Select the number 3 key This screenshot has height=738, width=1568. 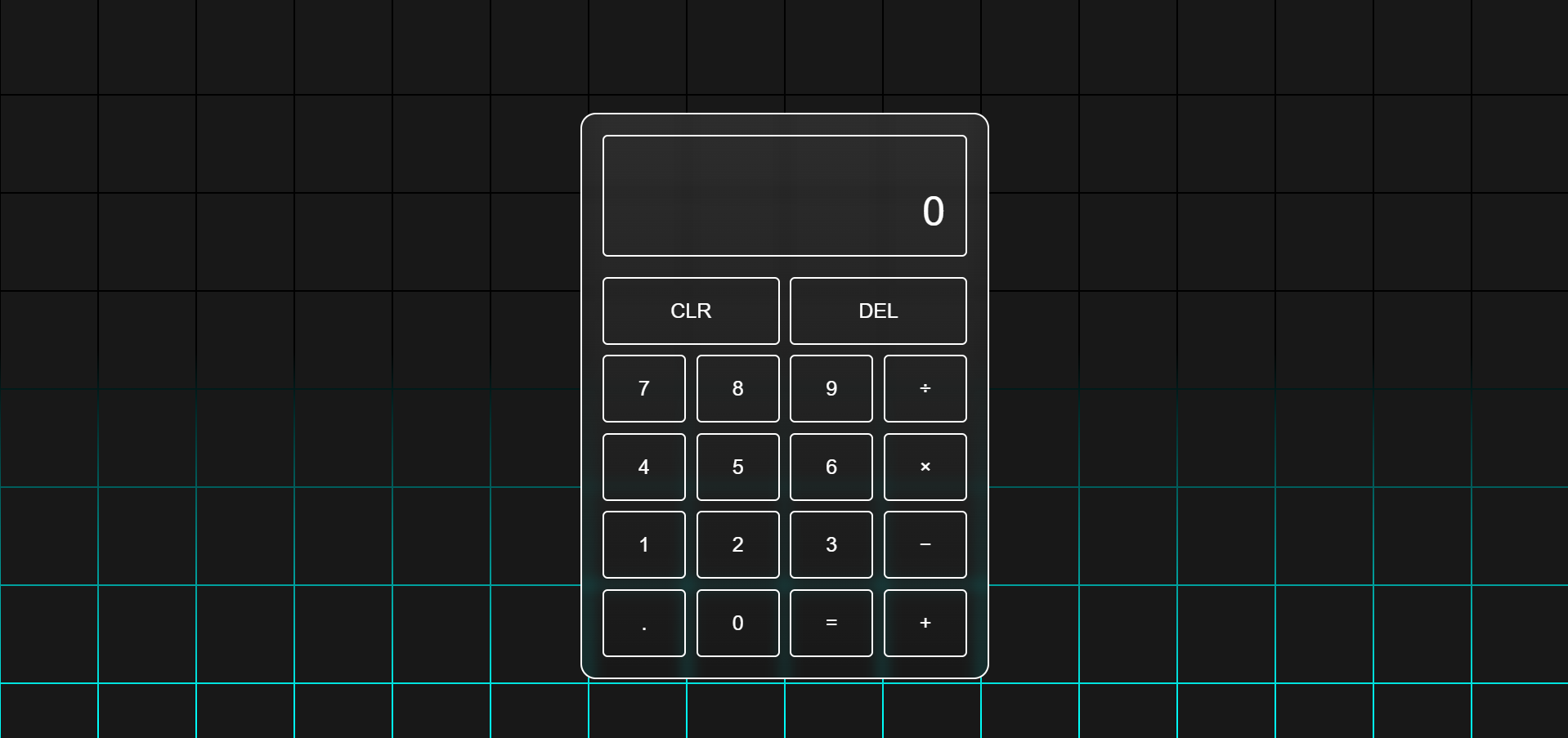pos(831,544)
